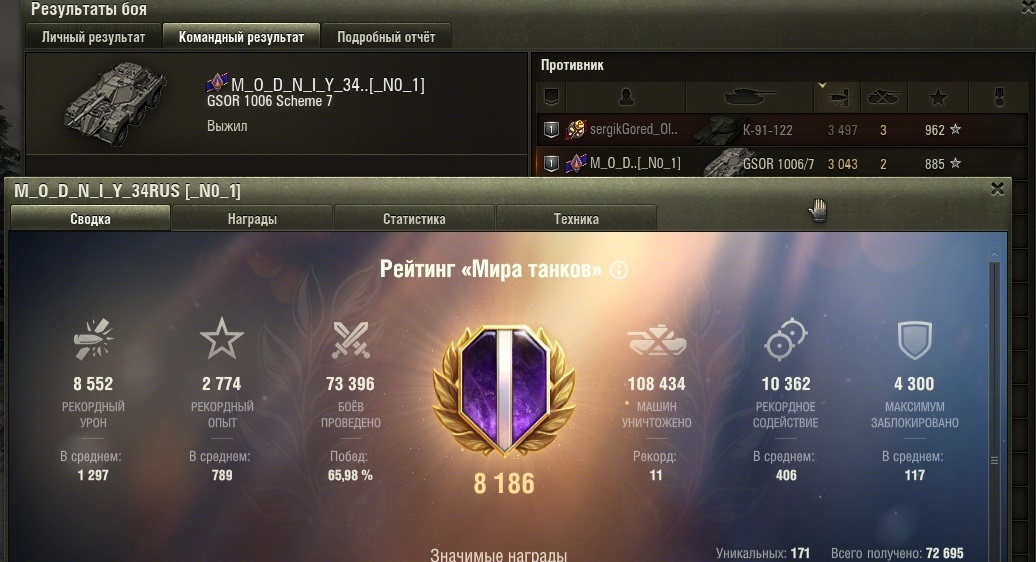Sort enemy list by experience star column
The height and width of the screenshot is (562, 1036).
tap(938, 98)
